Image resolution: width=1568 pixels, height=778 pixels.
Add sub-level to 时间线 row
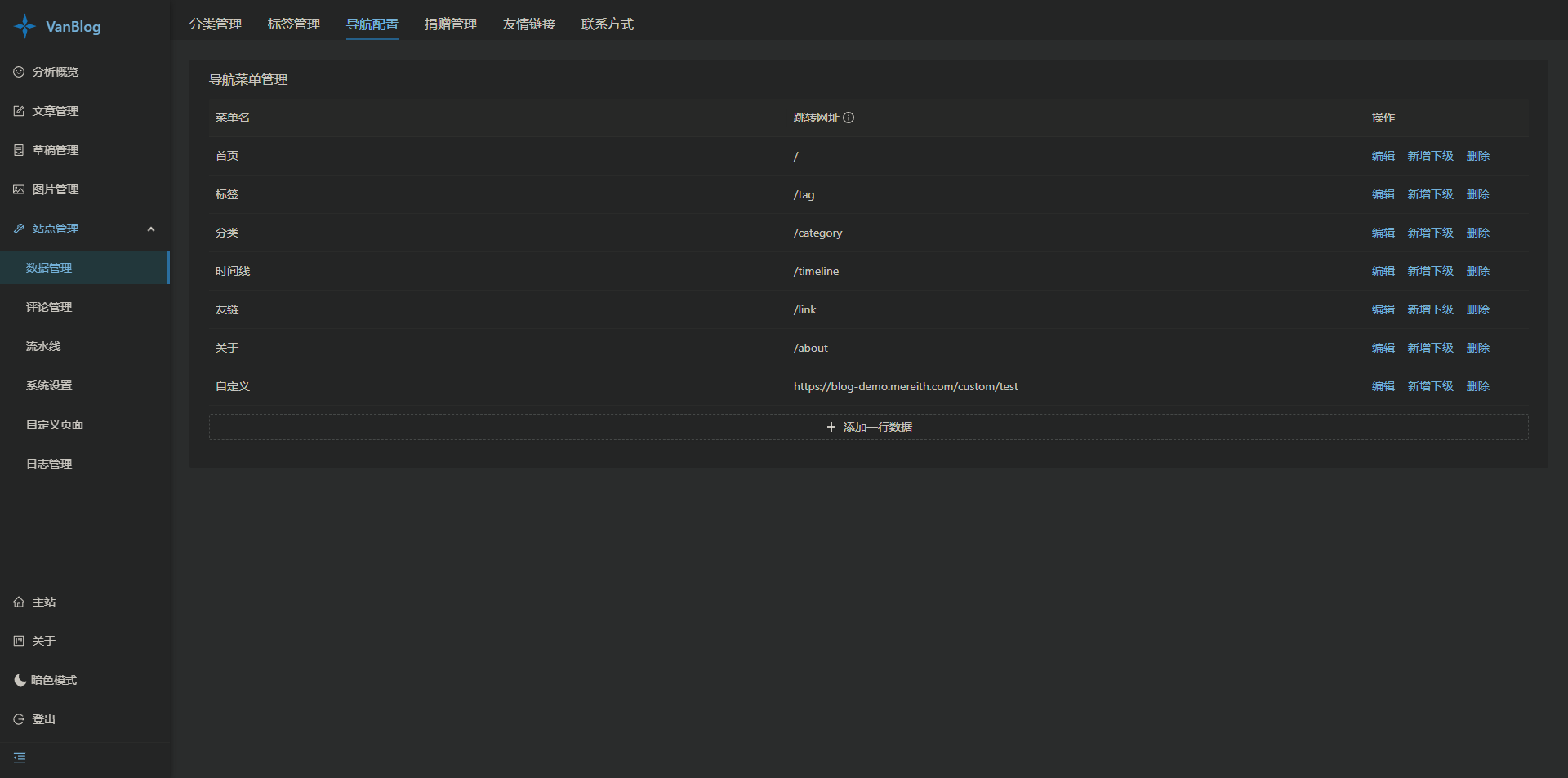[1430, 271]
